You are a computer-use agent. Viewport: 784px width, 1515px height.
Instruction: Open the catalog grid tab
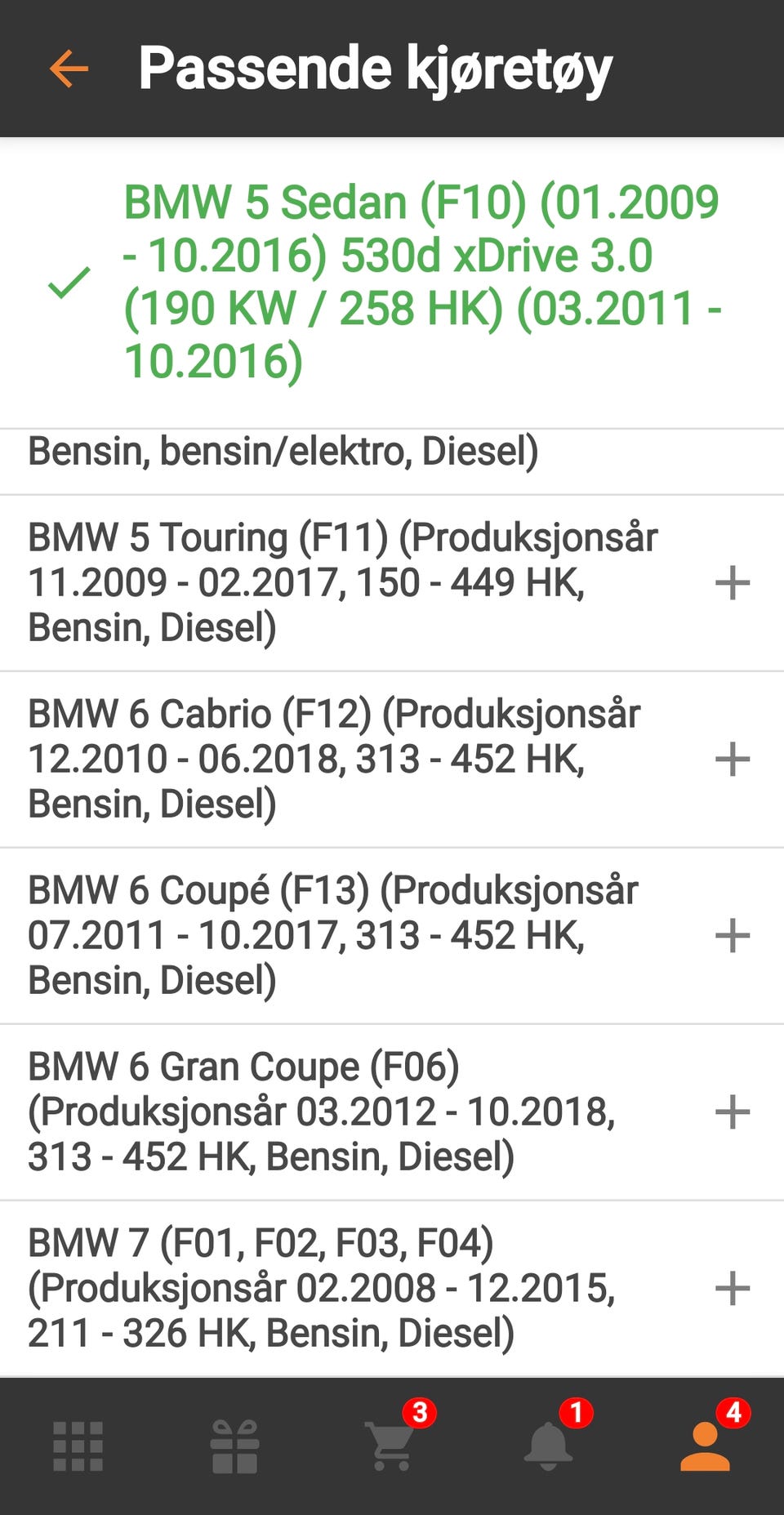coord(78,1446)
